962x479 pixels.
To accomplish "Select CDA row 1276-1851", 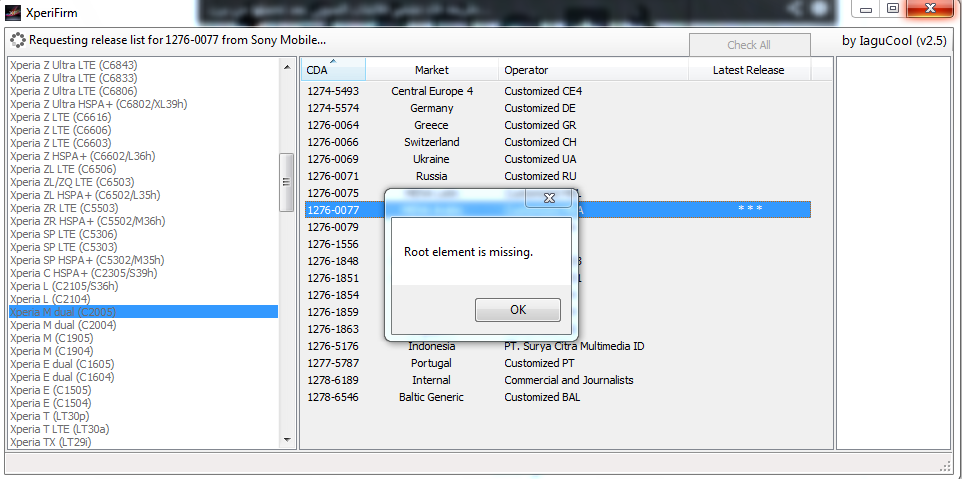I will pos(558,278).
